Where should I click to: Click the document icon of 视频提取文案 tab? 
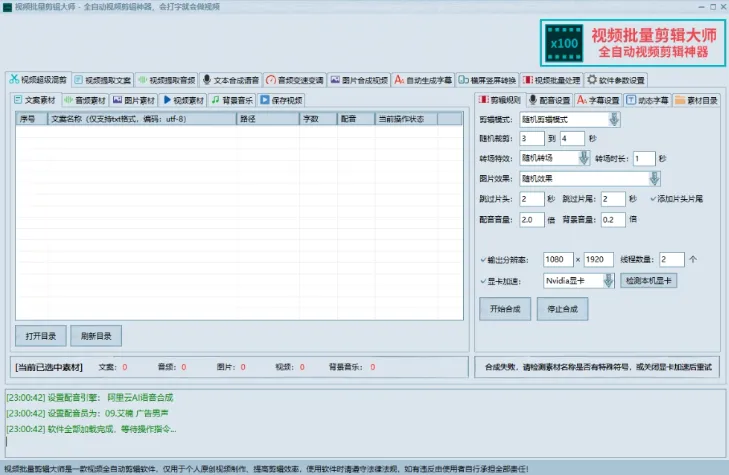pos(79,80)
